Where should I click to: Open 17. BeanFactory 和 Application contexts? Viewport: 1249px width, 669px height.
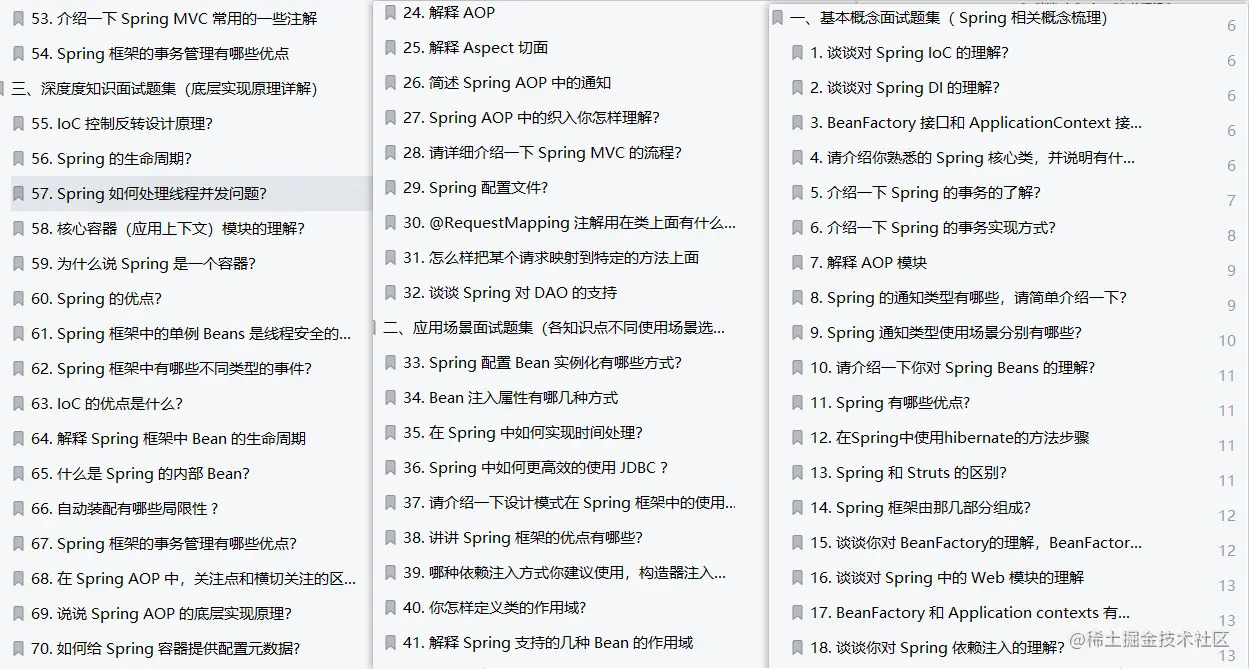pyautogui.click(x=970, y=613)
